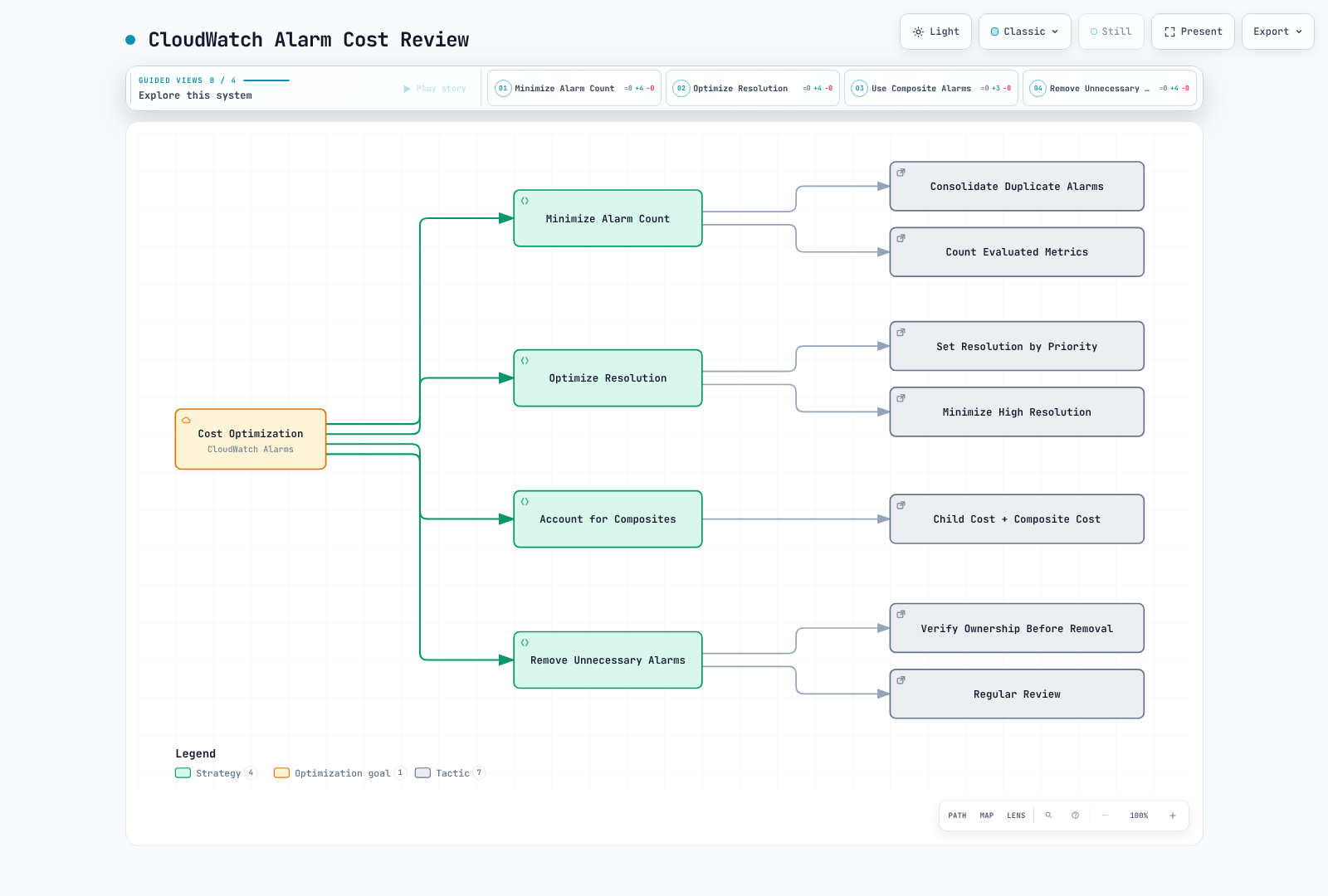The width and height of the screenshot is (1328, 896).
Task: Select the Account for Composites node
Action: (608, 519)
